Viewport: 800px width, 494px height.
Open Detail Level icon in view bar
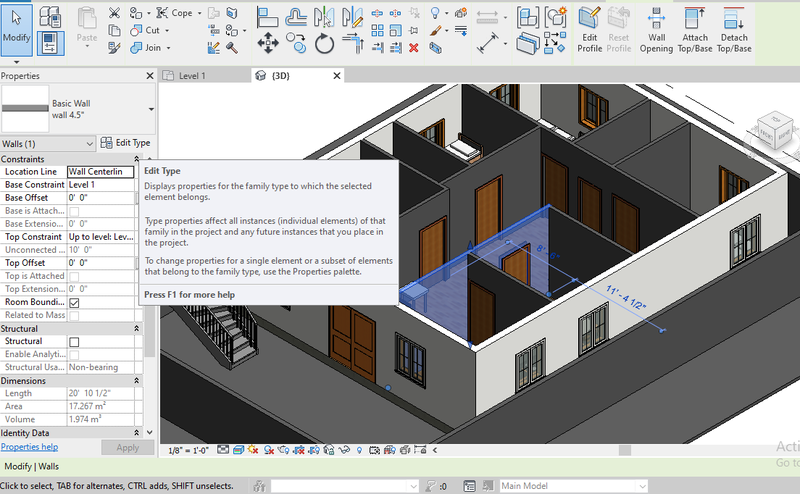pyautogui.click(x=223, y=450)
